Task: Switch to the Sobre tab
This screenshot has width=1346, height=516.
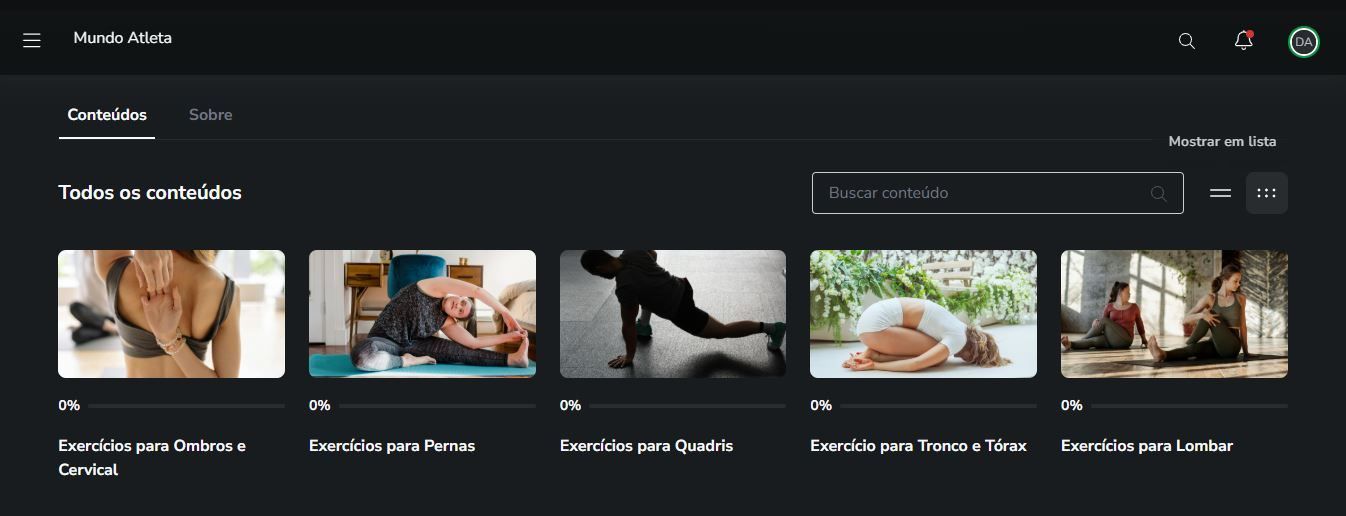Action: point(210,115)
